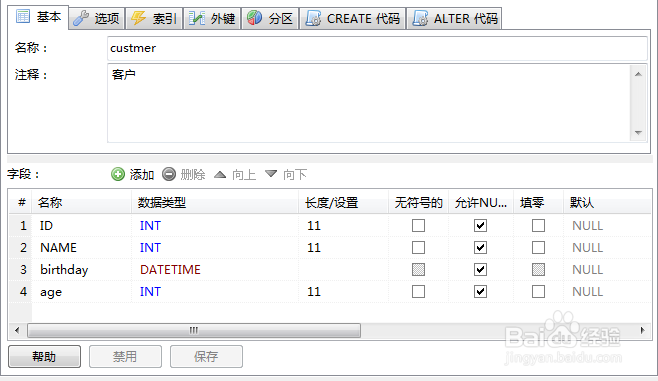Show the ALTER 代码 tab
Viewport: 658px width, 381px height.
click(x=454, y=19)
